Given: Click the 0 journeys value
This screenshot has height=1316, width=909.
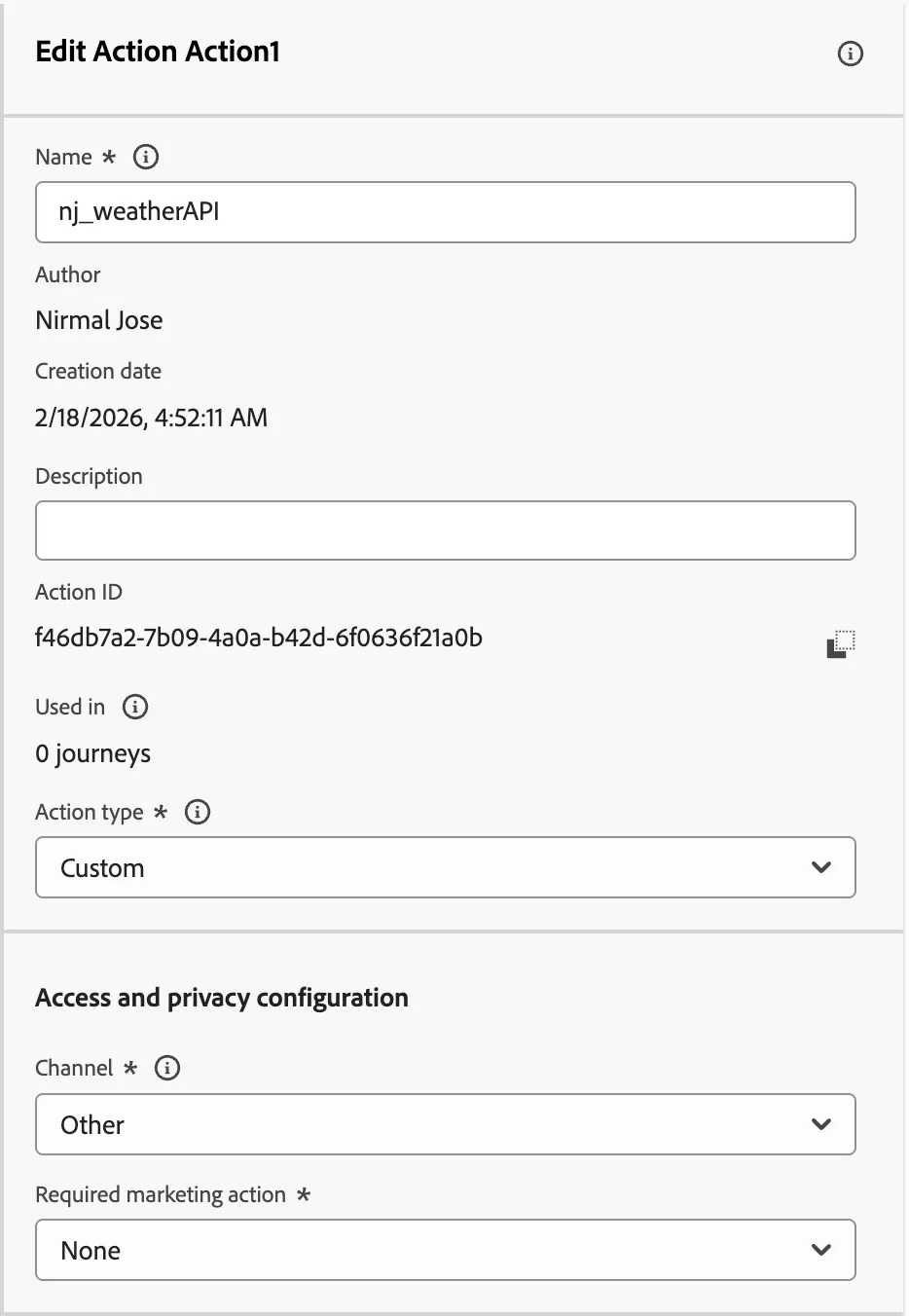Looking at the screenshot, I should [x=93, y=754].
